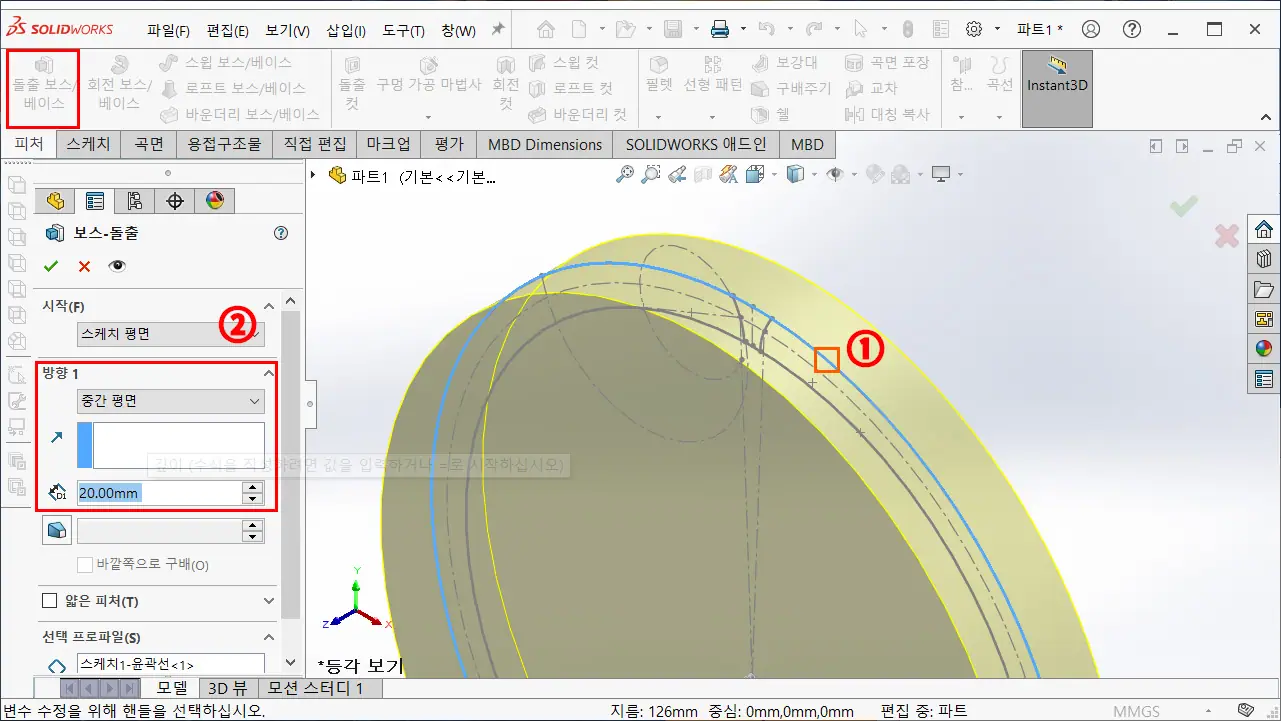
Task: Open the 편집(E) menu
Action: pos(227,30)
